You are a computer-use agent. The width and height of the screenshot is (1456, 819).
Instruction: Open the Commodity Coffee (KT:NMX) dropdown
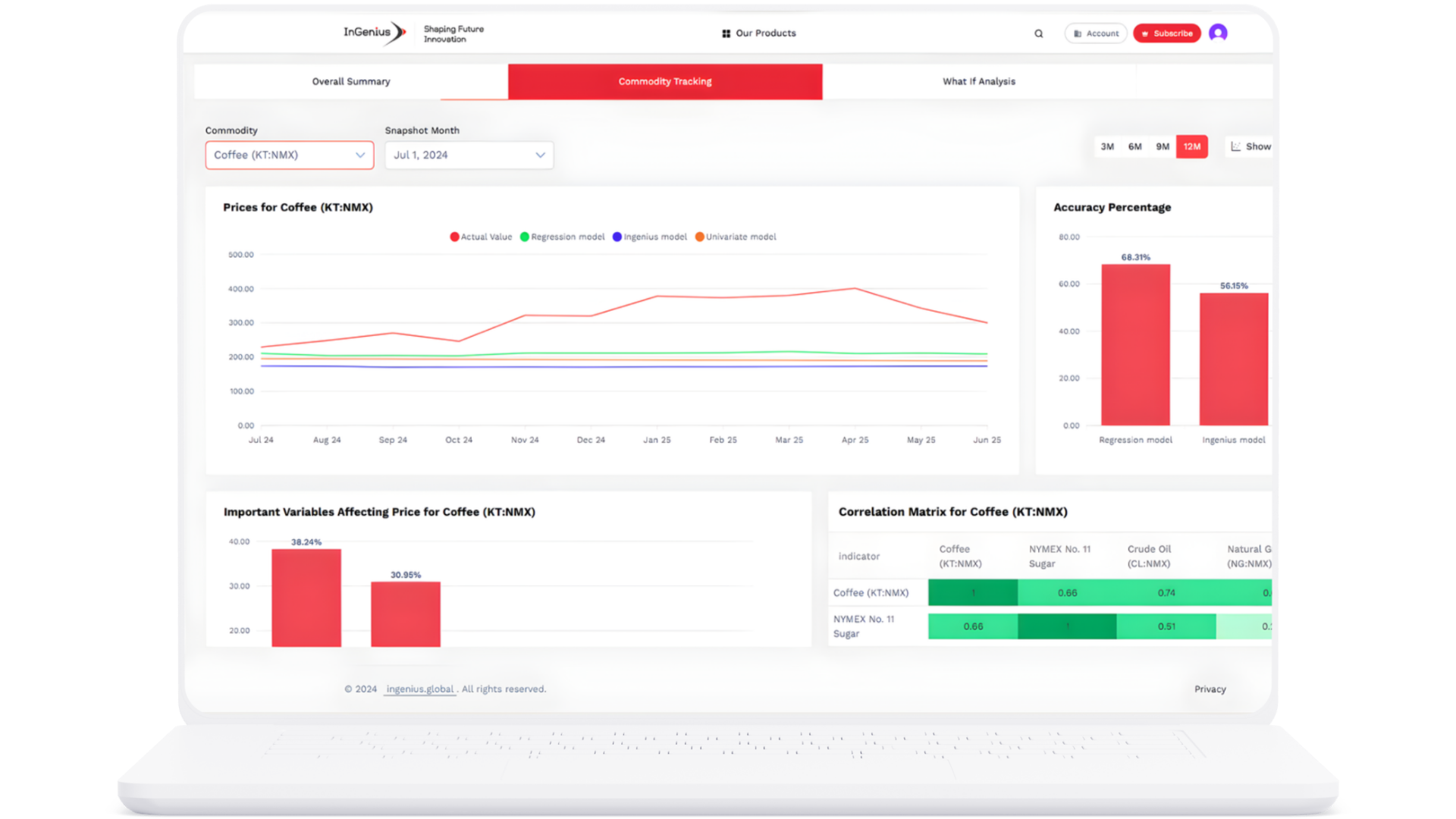point(289,155)
